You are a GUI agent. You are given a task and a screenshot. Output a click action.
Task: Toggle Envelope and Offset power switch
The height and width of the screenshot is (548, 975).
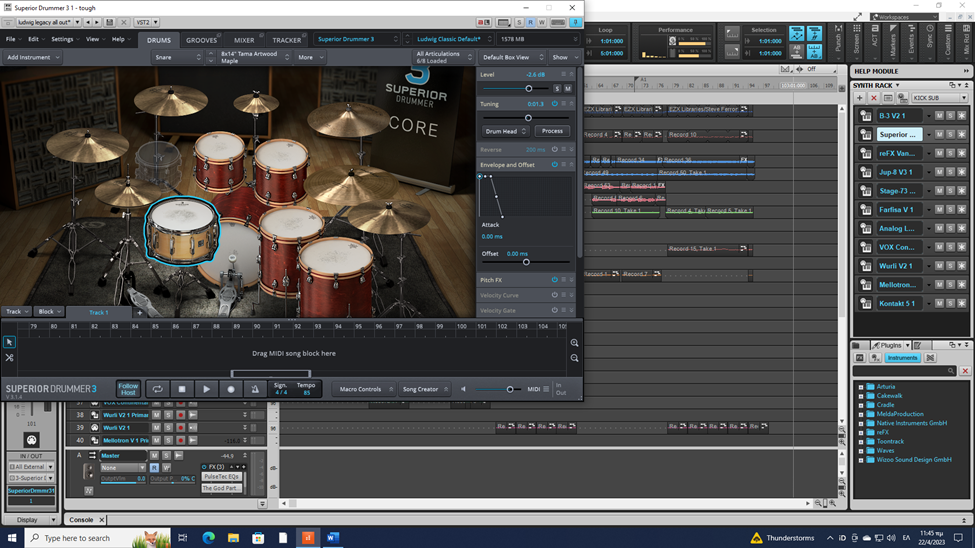(555, 165)
